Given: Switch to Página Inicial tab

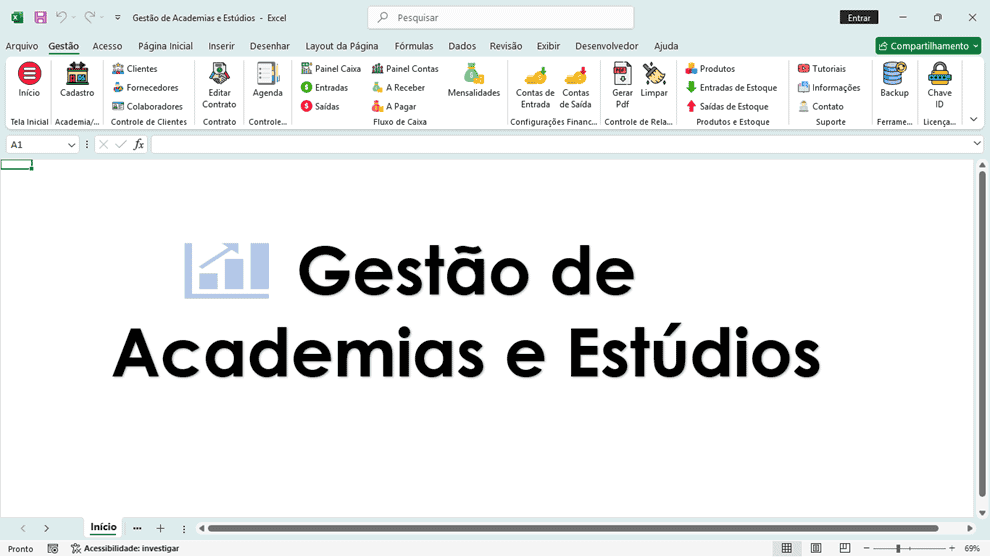Looking at the screenshot, I should tap(166, 46).
